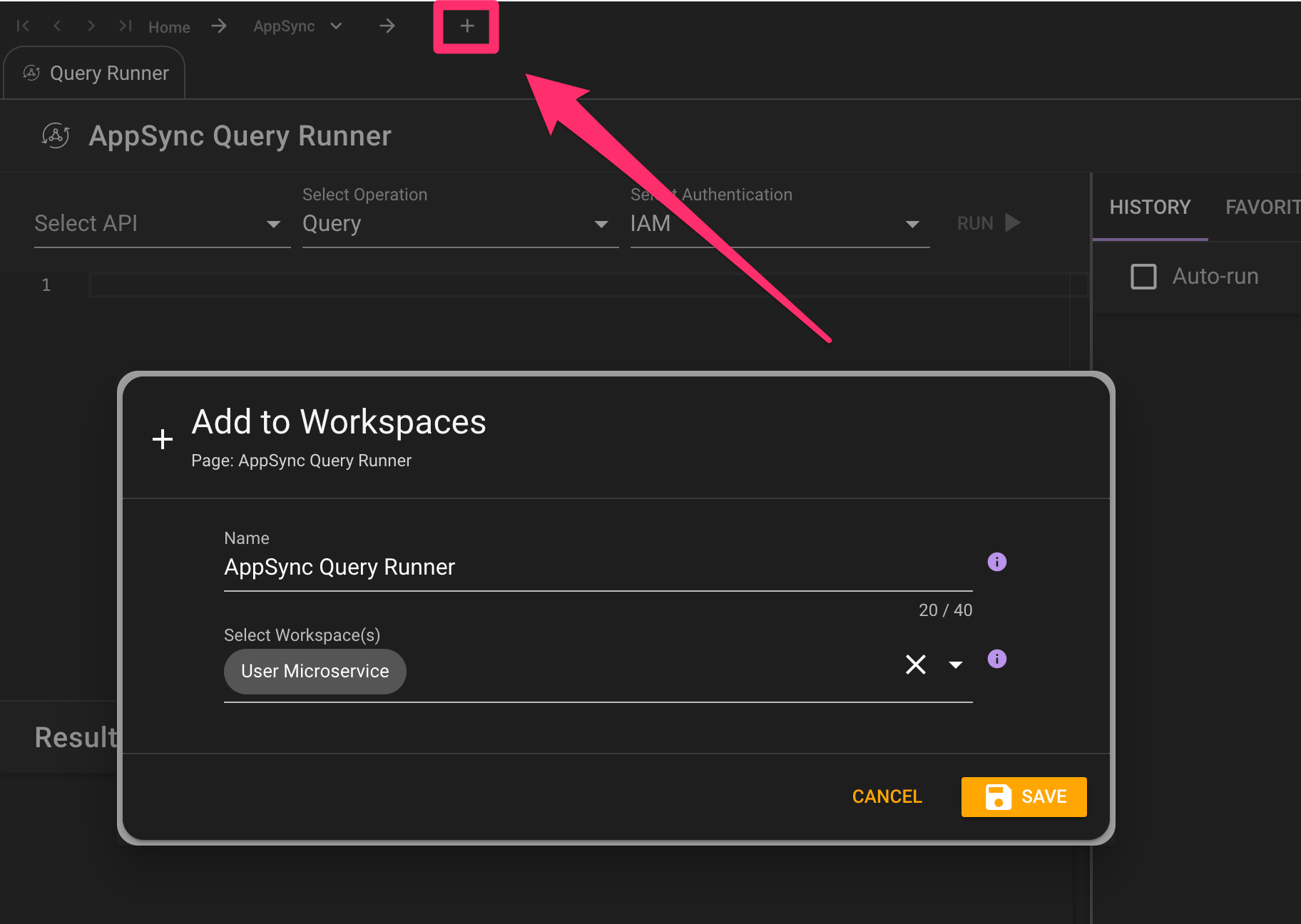
Task: Expand the Select Workspace(s) dropdown arrow
Action: click(x=956, y=664)
